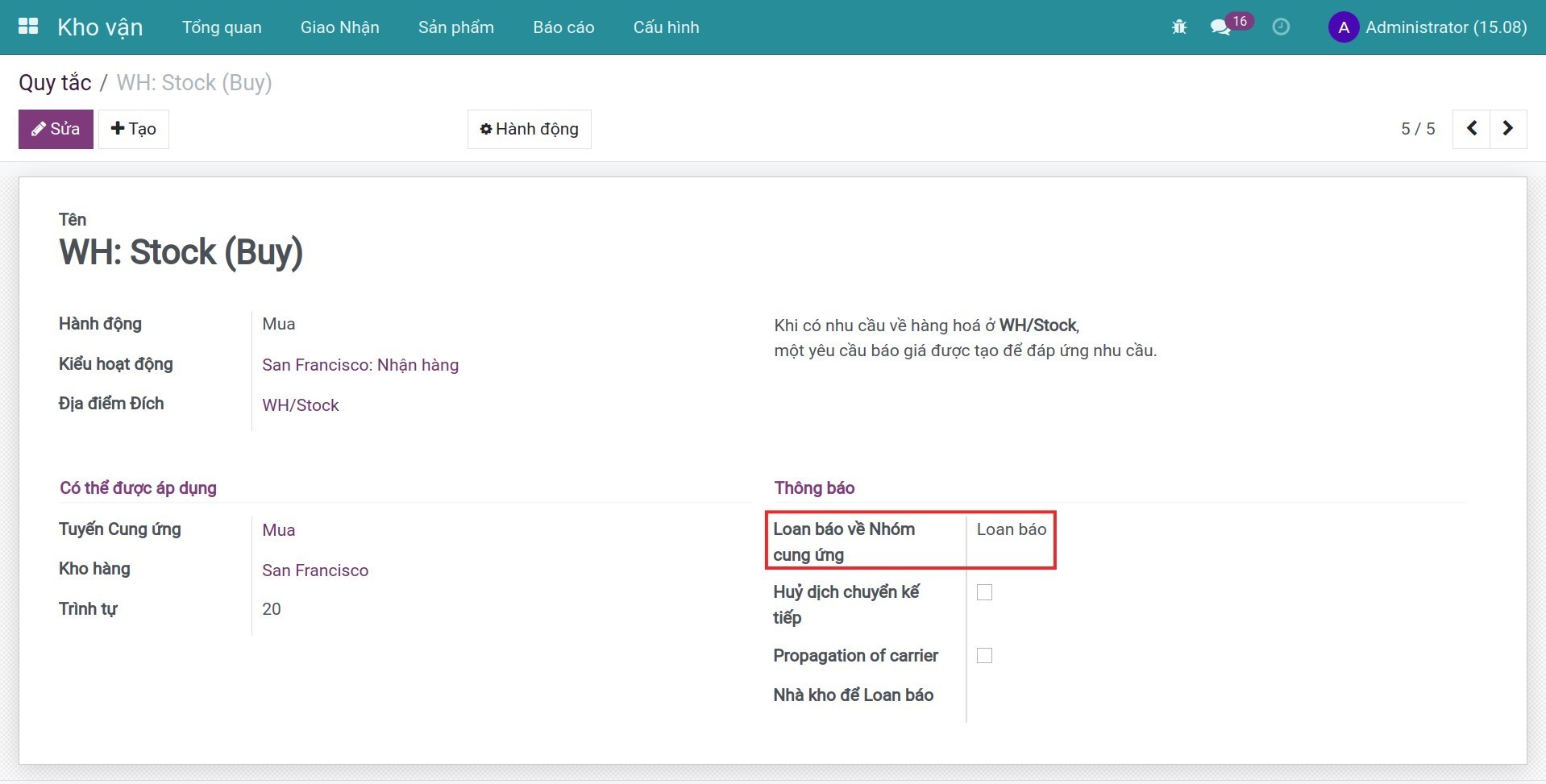Go to next record arrow
Image resolution: width=1546 pixels, height=784 pixels.
point(1507,129)
